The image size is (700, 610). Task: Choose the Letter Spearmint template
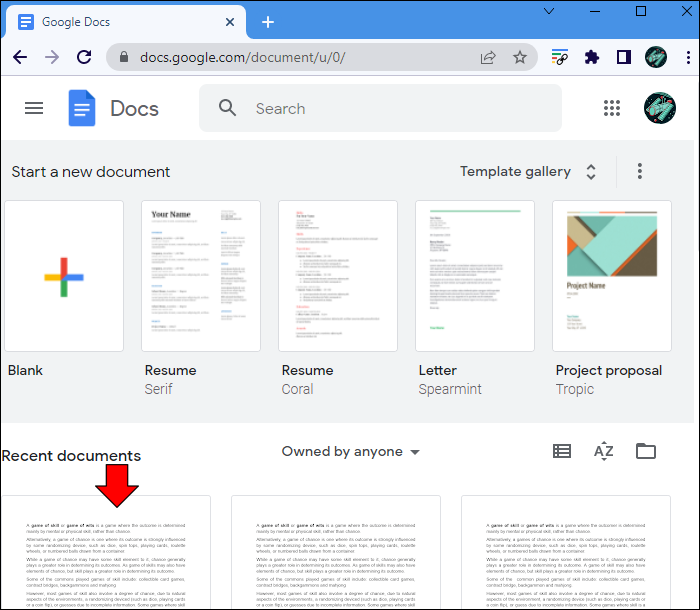pos(475,276)
